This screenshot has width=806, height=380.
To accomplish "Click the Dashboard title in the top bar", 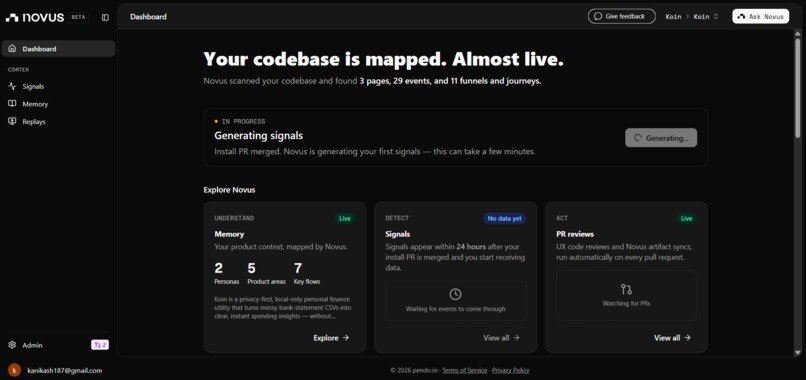I will coord(148,16).
